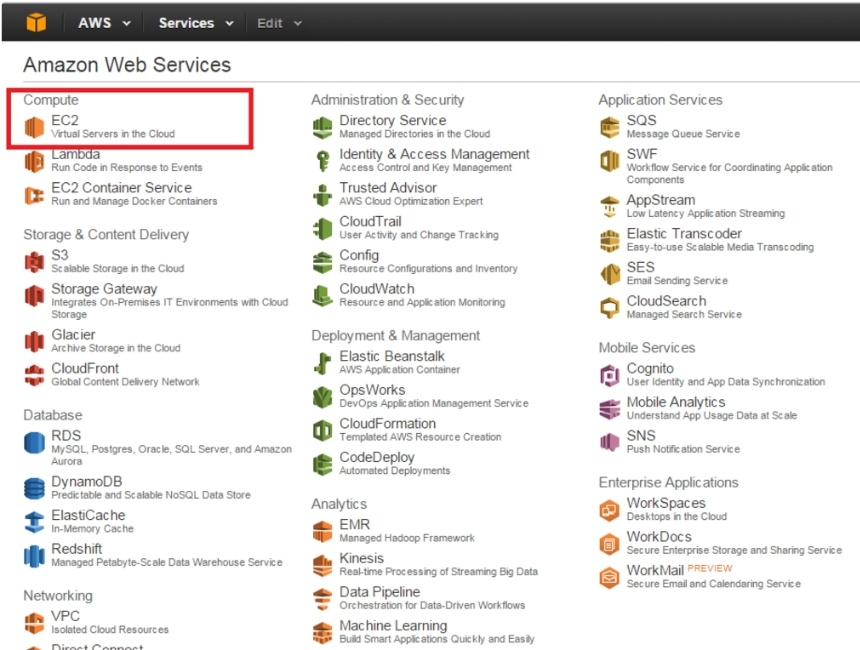Click the Cognito icon
The width and height of the screenshot is (860, 650).
point(609,375)
